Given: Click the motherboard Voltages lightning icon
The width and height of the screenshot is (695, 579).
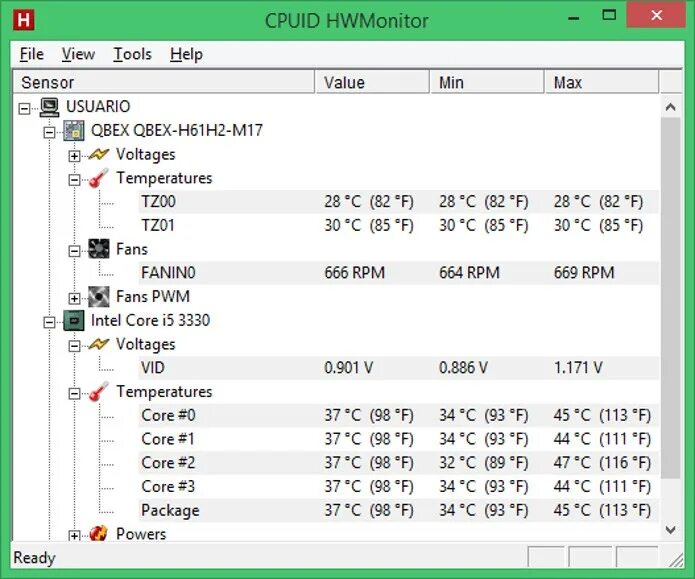Looking at the screenshot, I should 98,154.
